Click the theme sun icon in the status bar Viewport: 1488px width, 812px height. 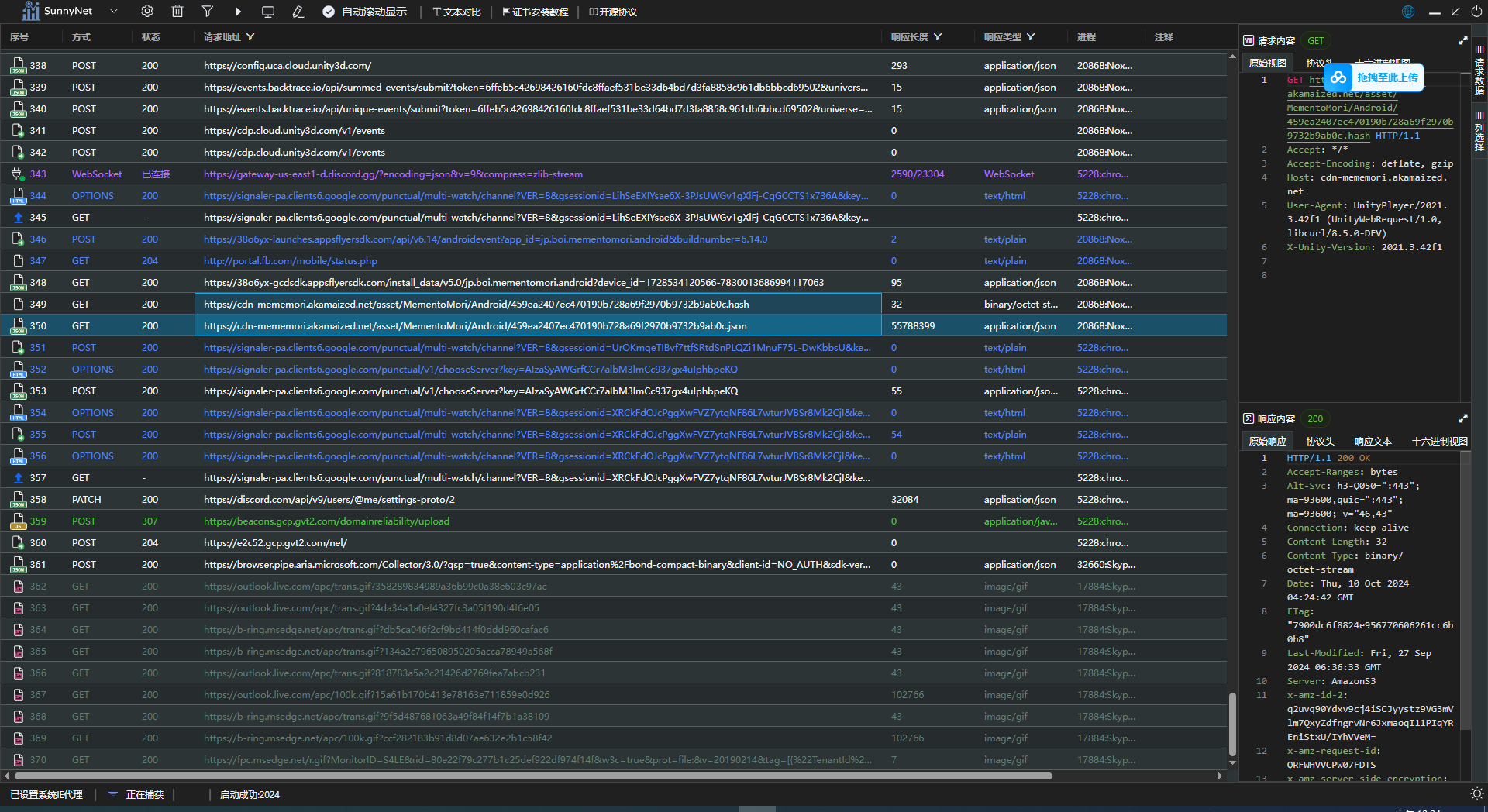[x=1477, y=793]
